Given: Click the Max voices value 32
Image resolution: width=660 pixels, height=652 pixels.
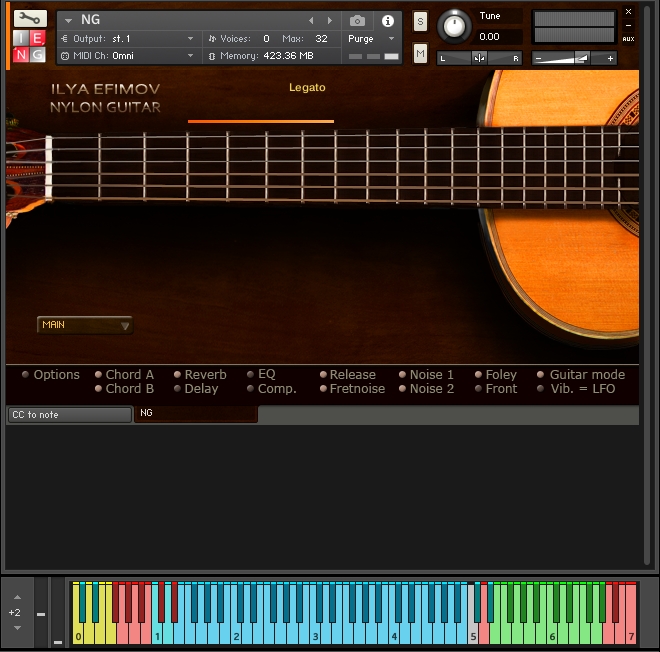Looking at the screenshot, I should point(321,39).
